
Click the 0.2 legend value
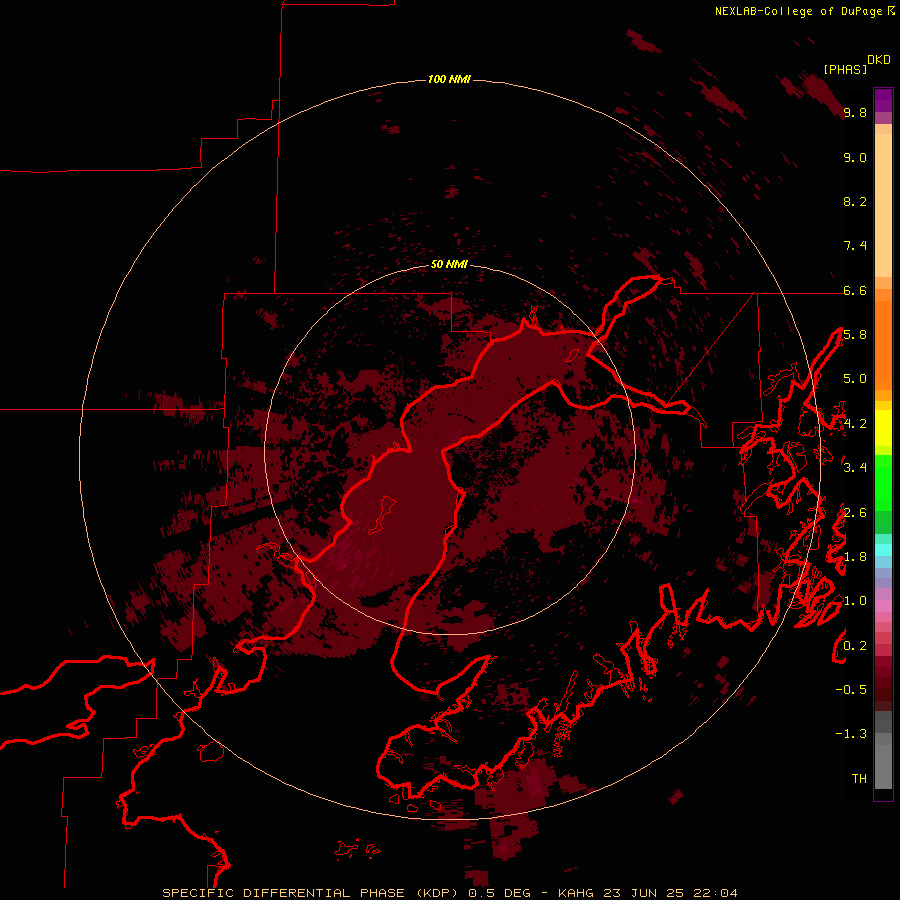click(855, 646)
